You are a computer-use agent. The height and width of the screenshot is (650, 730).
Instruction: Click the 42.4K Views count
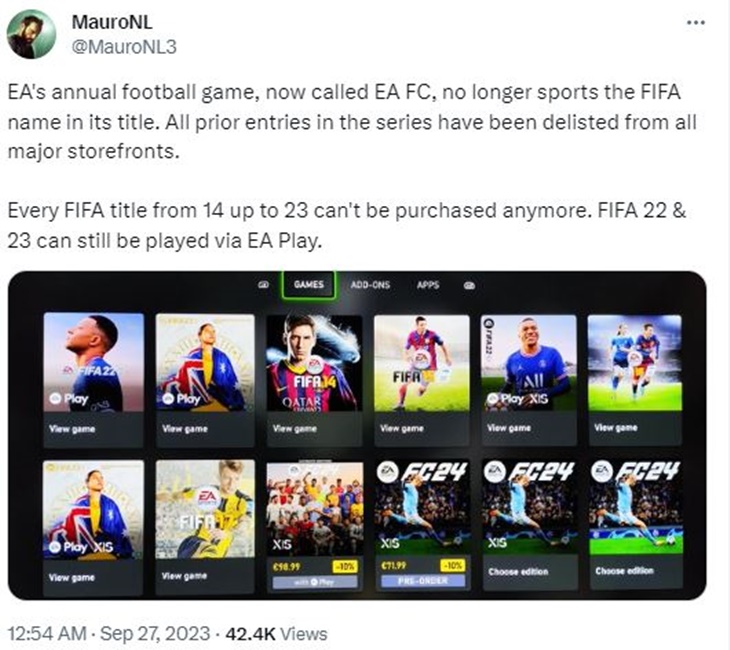(276, 634)
